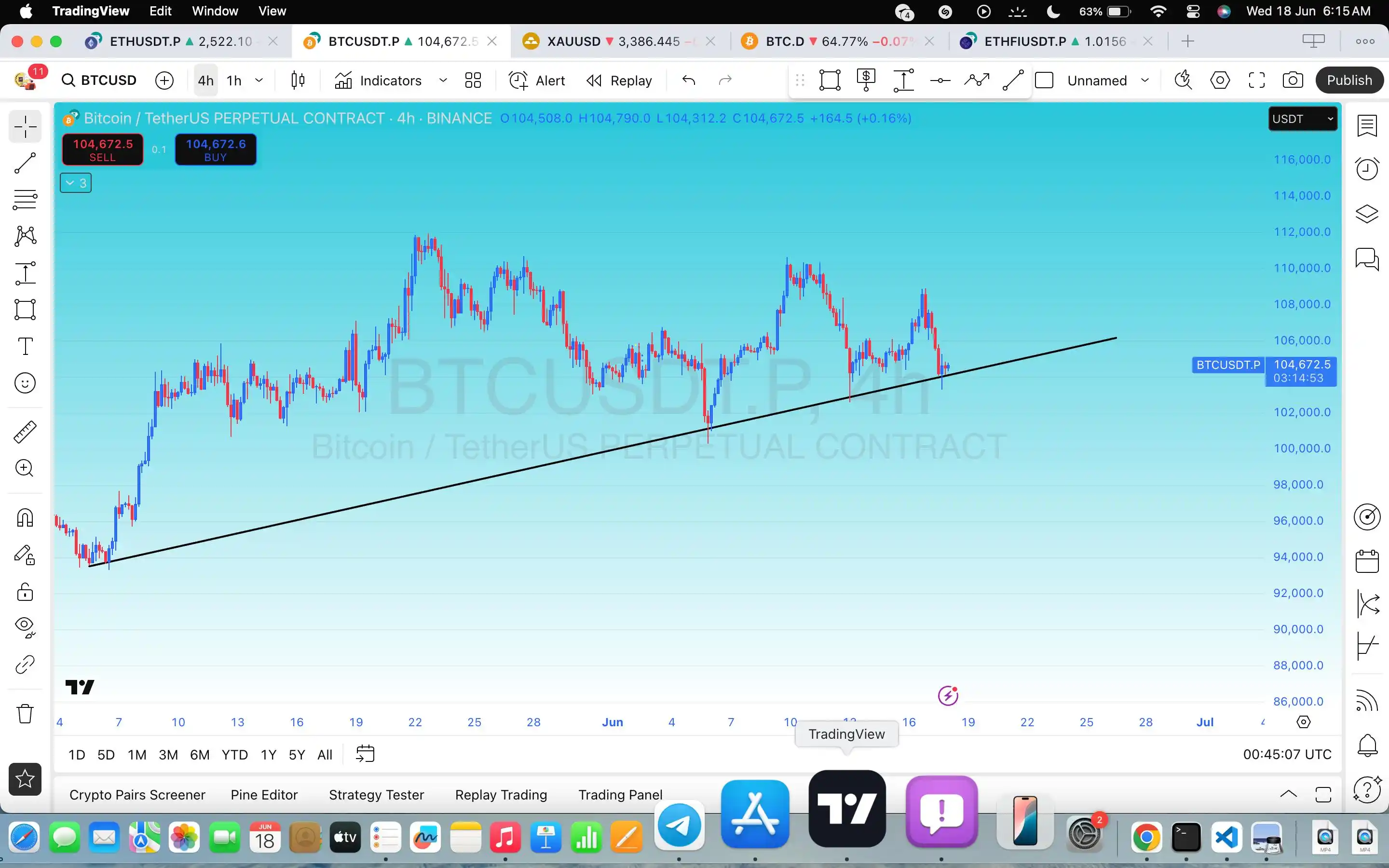
Task: Change the candlestick chart style
Action: pyautogui.click(x=297, y=81)
